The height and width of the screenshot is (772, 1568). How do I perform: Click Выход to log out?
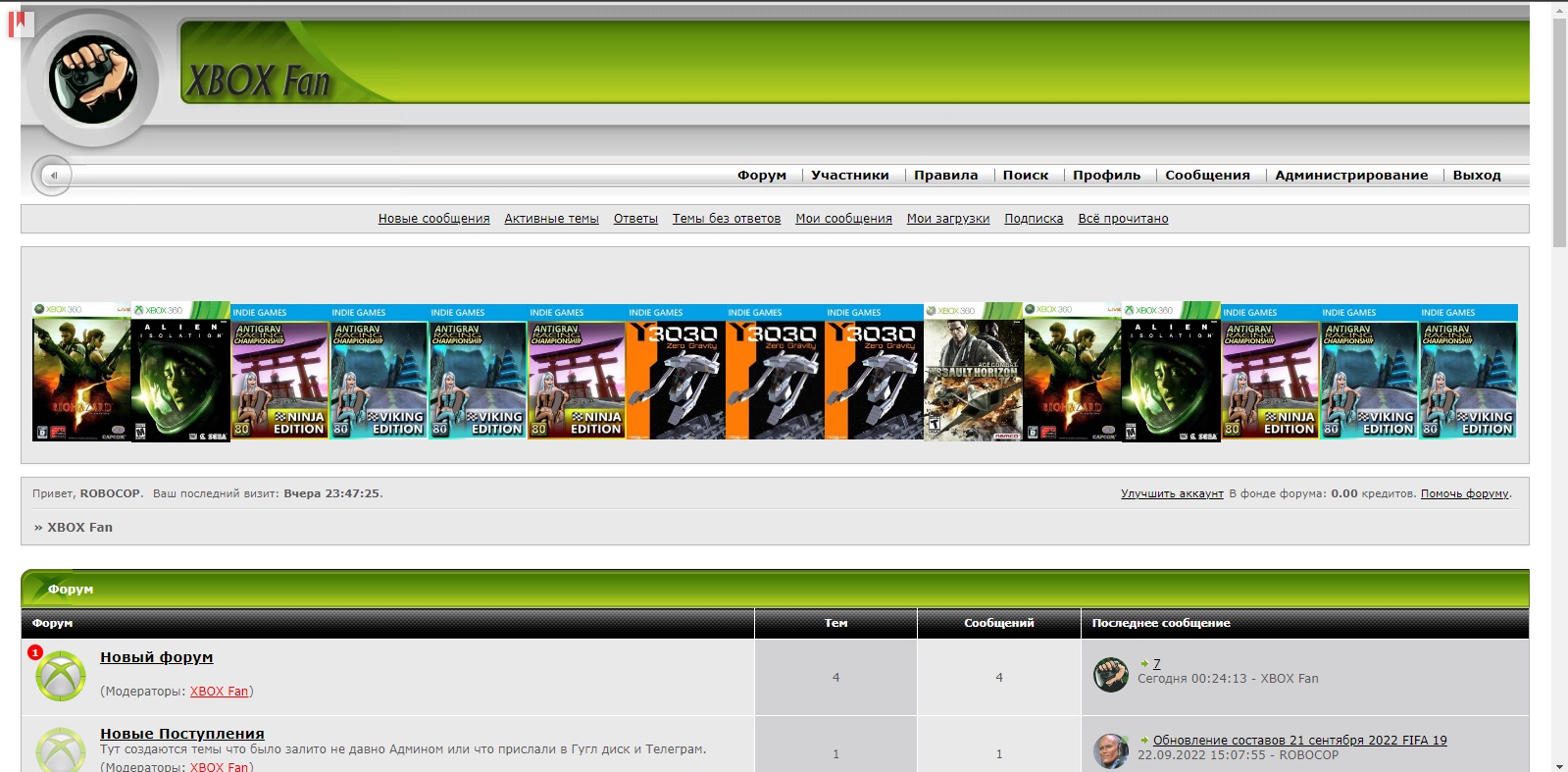click(1477, 176)
